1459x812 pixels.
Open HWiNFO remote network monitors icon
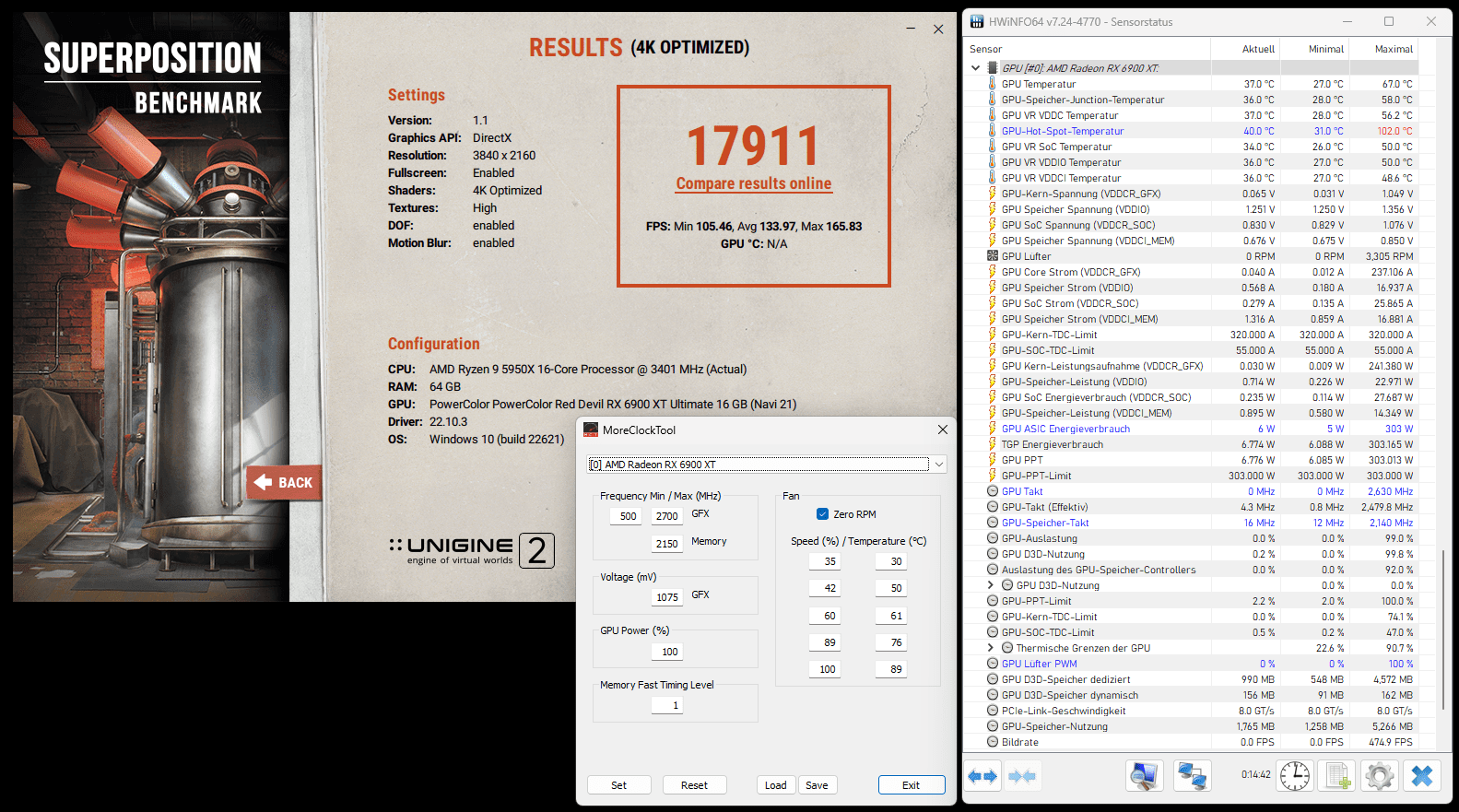1192,776
